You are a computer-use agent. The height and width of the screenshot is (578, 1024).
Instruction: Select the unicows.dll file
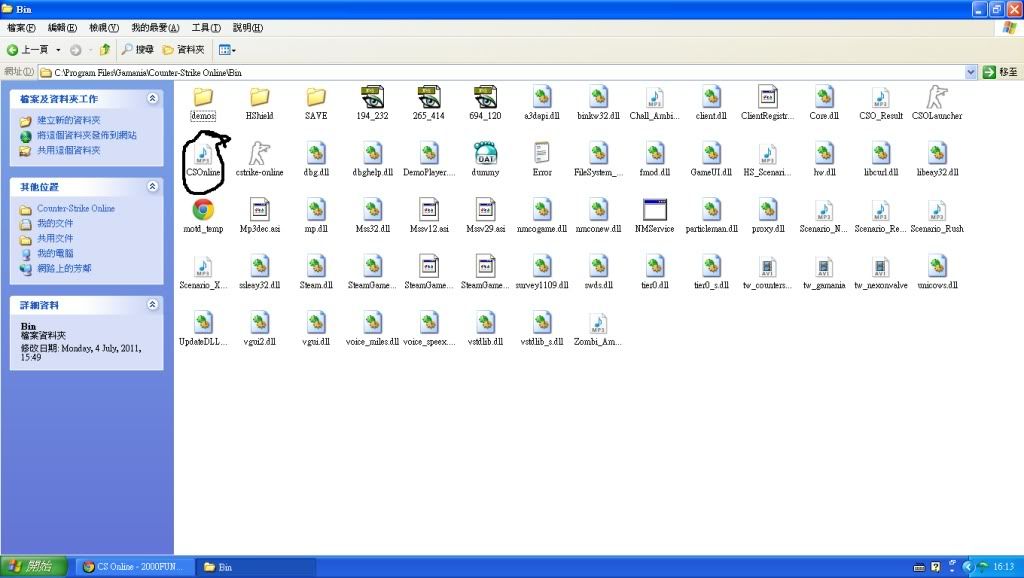[937, 273]
